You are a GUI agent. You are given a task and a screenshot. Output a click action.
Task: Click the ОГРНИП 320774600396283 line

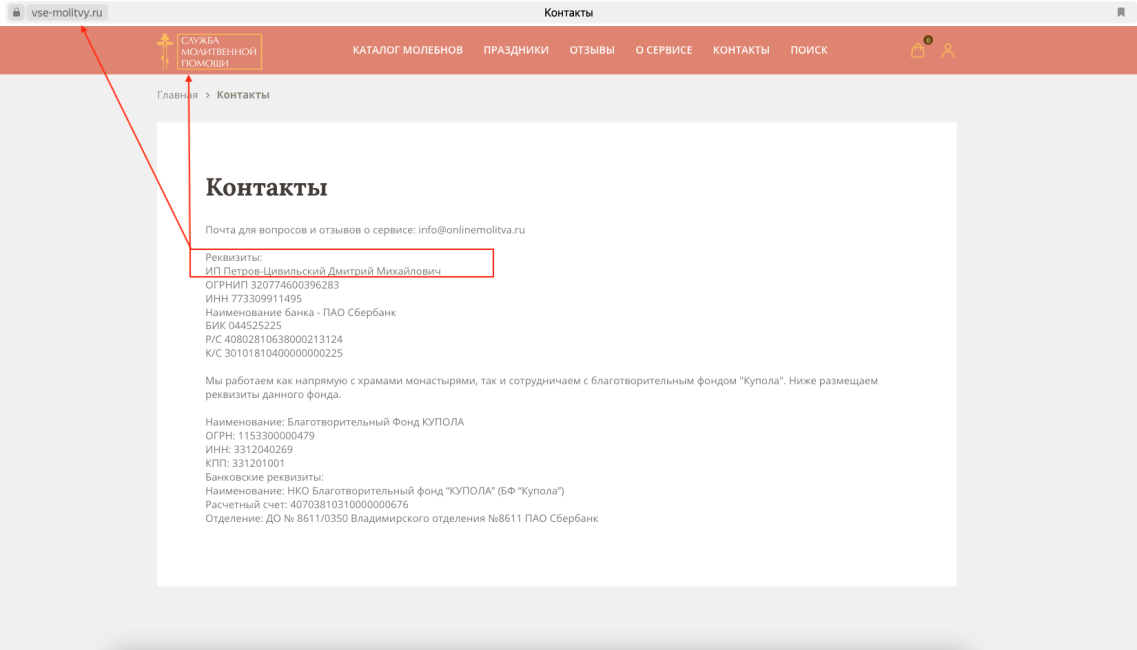point(272,285)
